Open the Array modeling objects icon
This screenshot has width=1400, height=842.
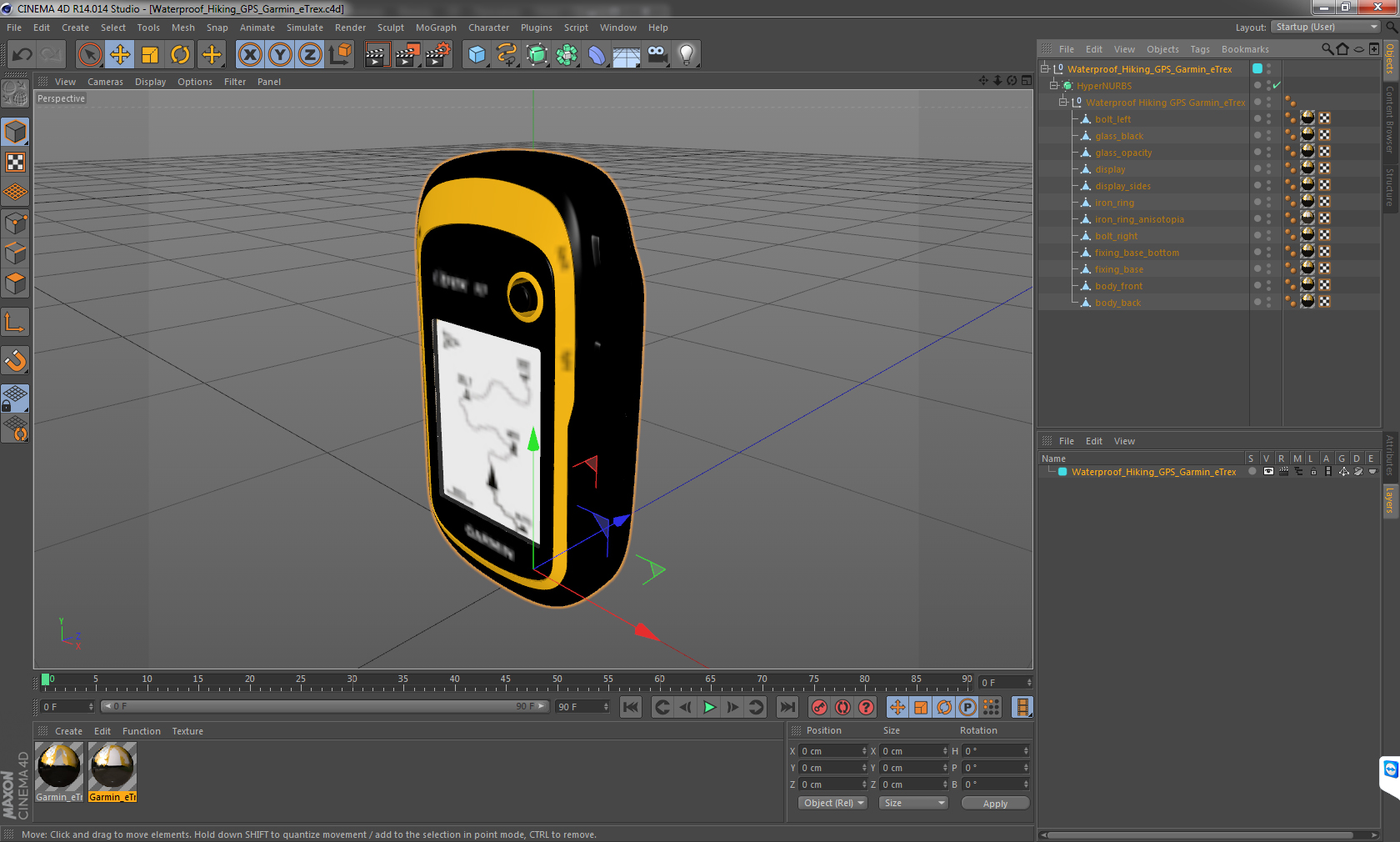tap(567, 55)
